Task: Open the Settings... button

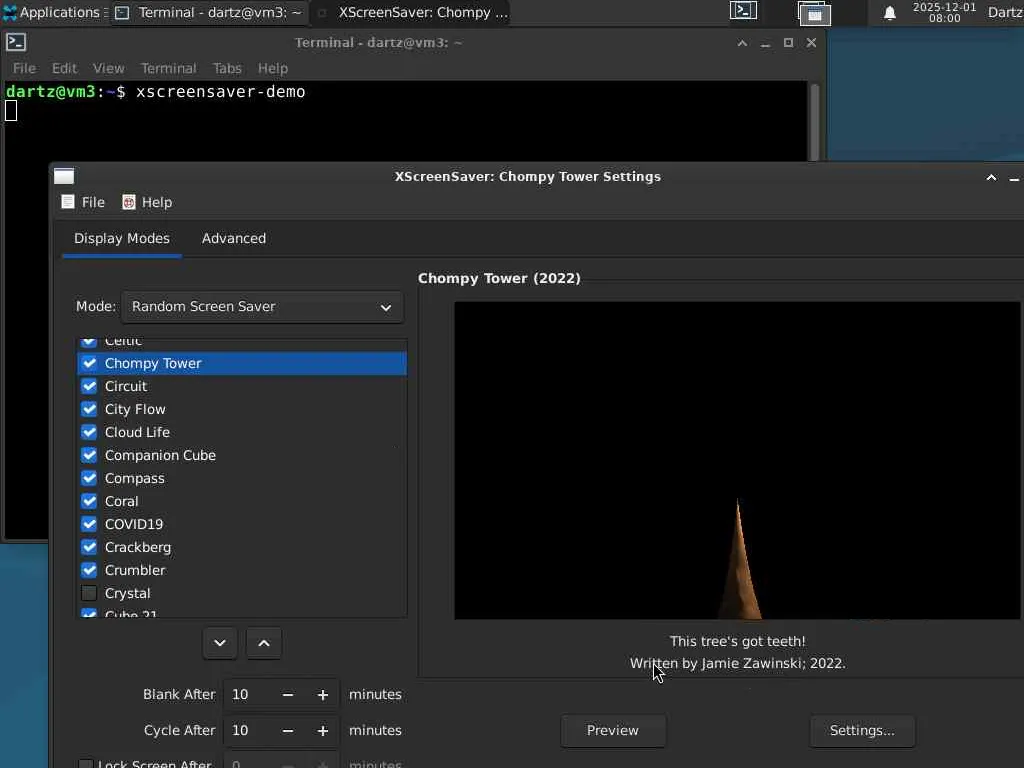Action: tap(861, 730)
